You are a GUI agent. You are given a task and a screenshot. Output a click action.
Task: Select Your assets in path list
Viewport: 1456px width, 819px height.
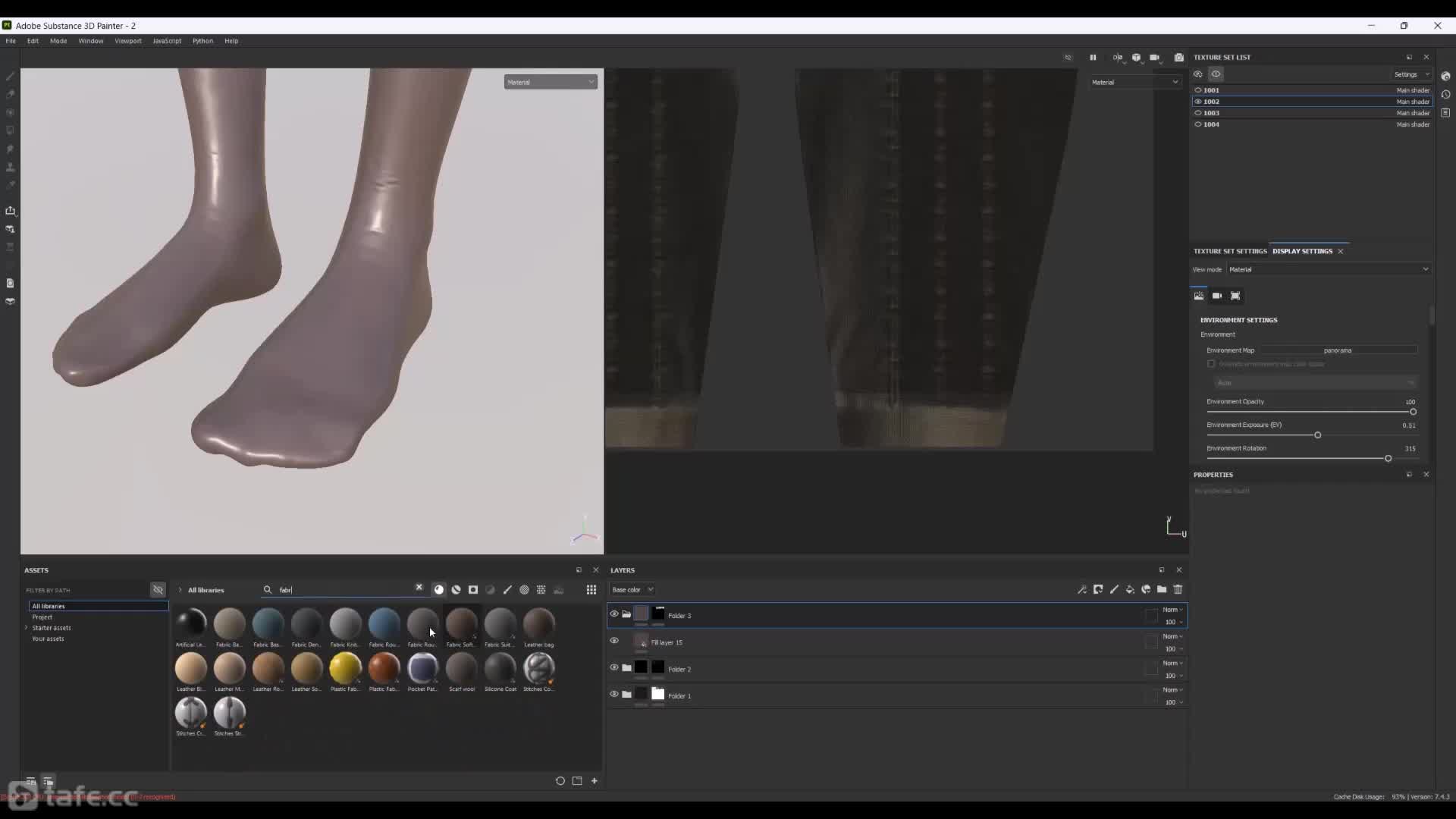(48, 639)
